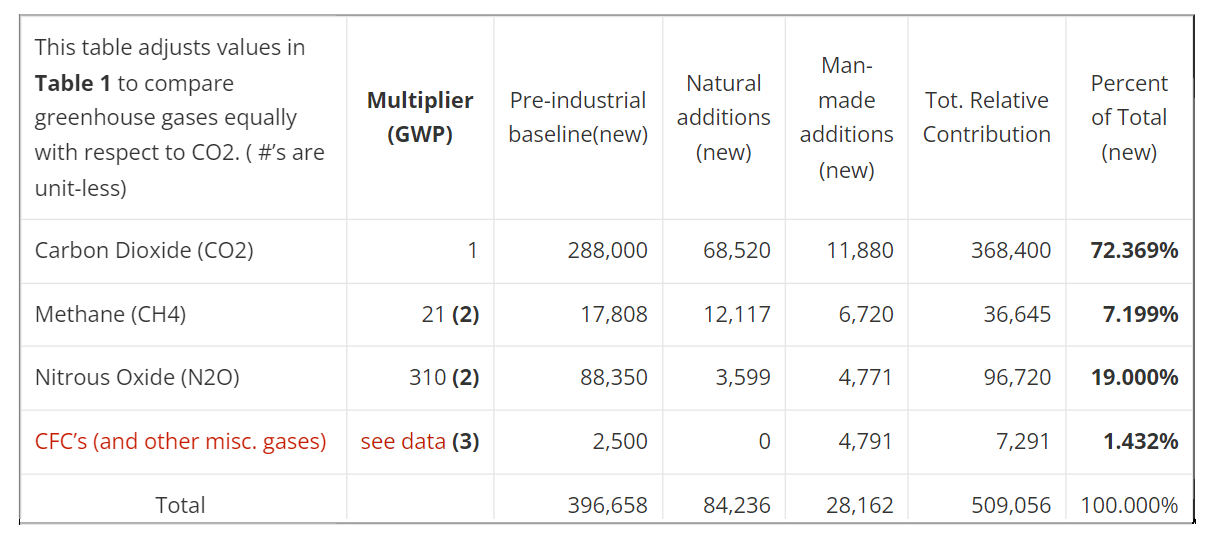
Task: Select the "Carbon Dioxide (CO2)" row label
Action: click(x=144, y=250)
